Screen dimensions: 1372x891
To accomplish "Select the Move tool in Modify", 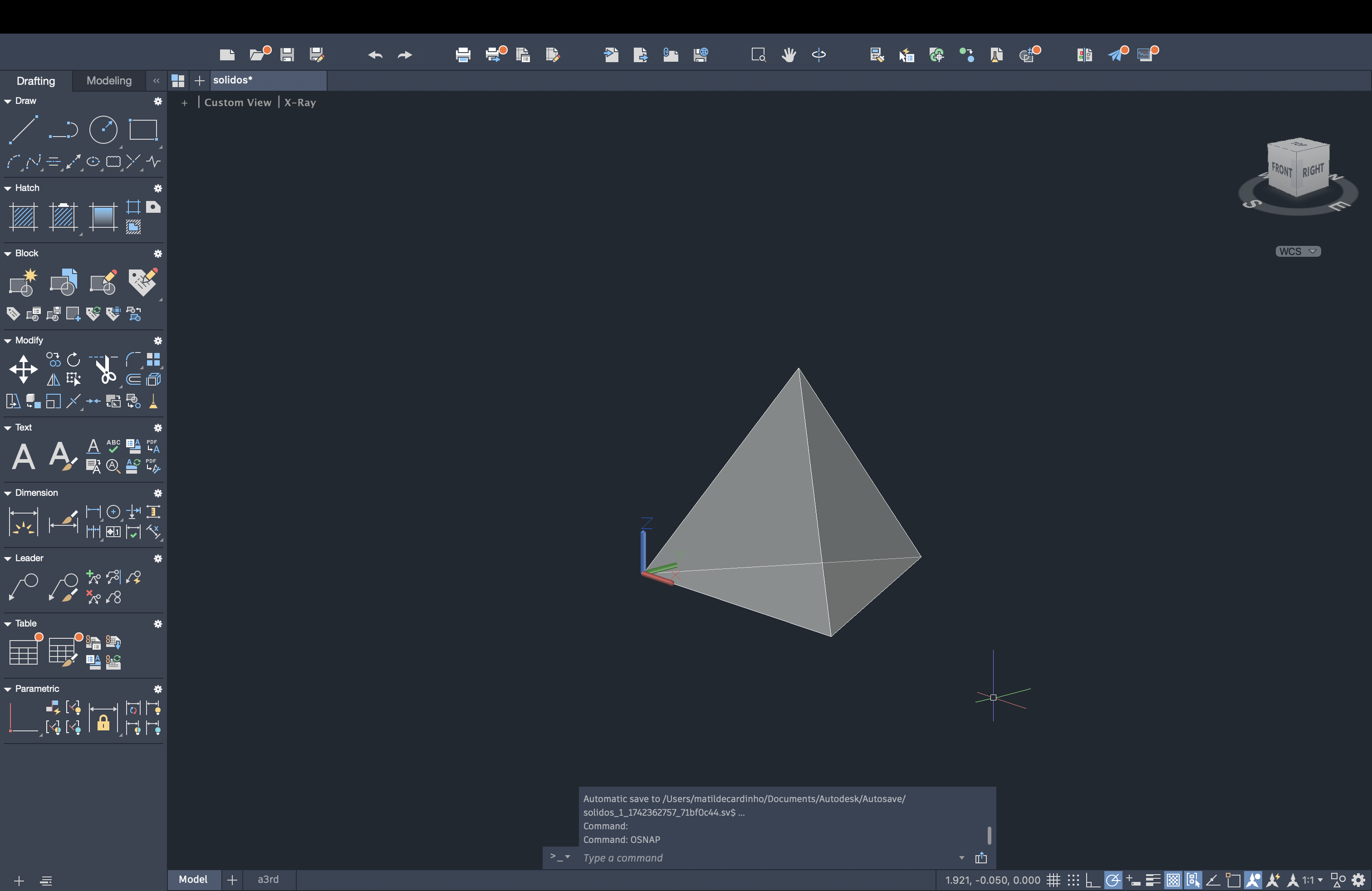I will coord(23,369).
